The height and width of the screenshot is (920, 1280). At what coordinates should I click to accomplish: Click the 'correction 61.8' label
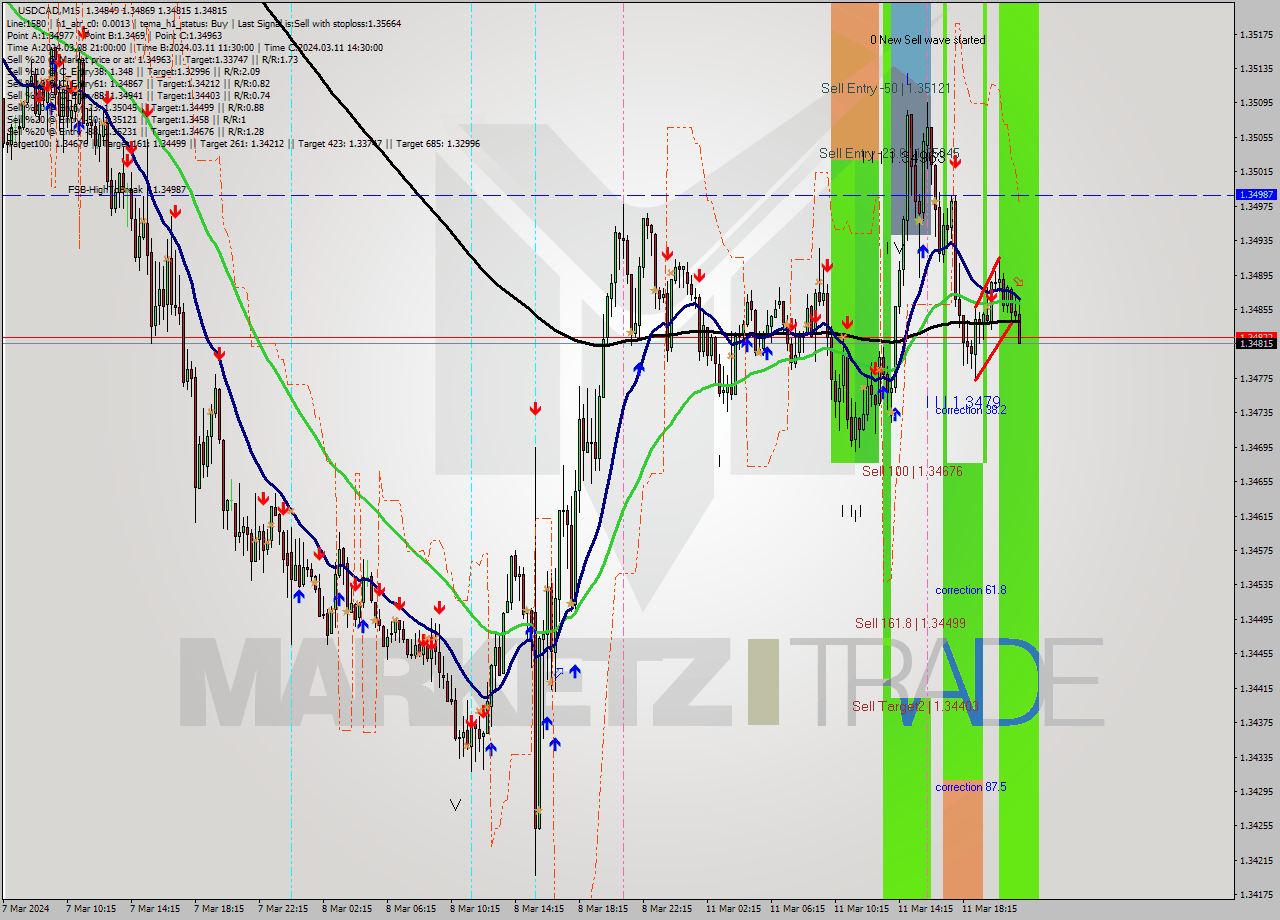tap(971, 590)
